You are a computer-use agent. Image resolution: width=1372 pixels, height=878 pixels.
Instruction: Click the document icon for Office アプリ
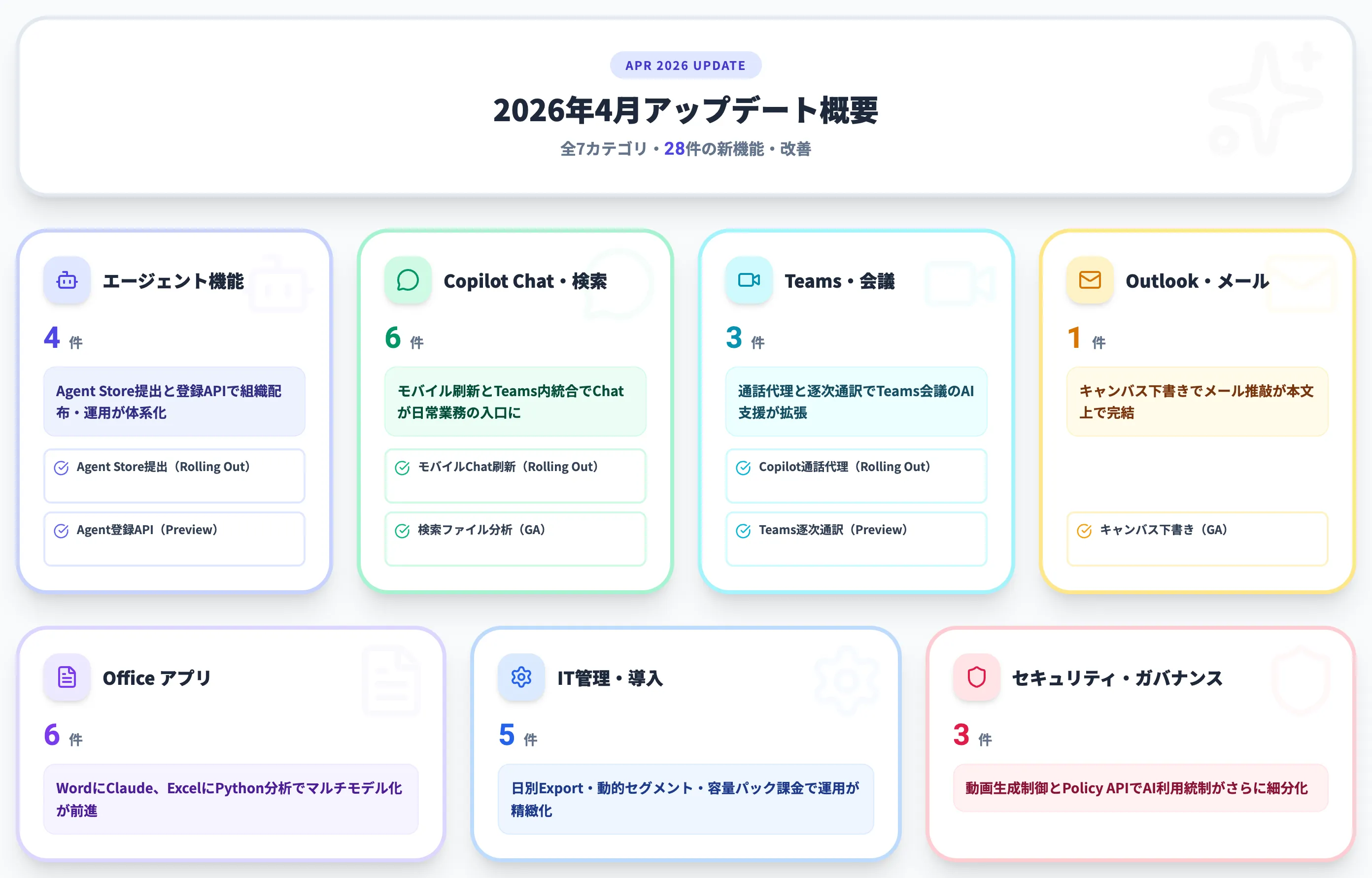(67, 677)
